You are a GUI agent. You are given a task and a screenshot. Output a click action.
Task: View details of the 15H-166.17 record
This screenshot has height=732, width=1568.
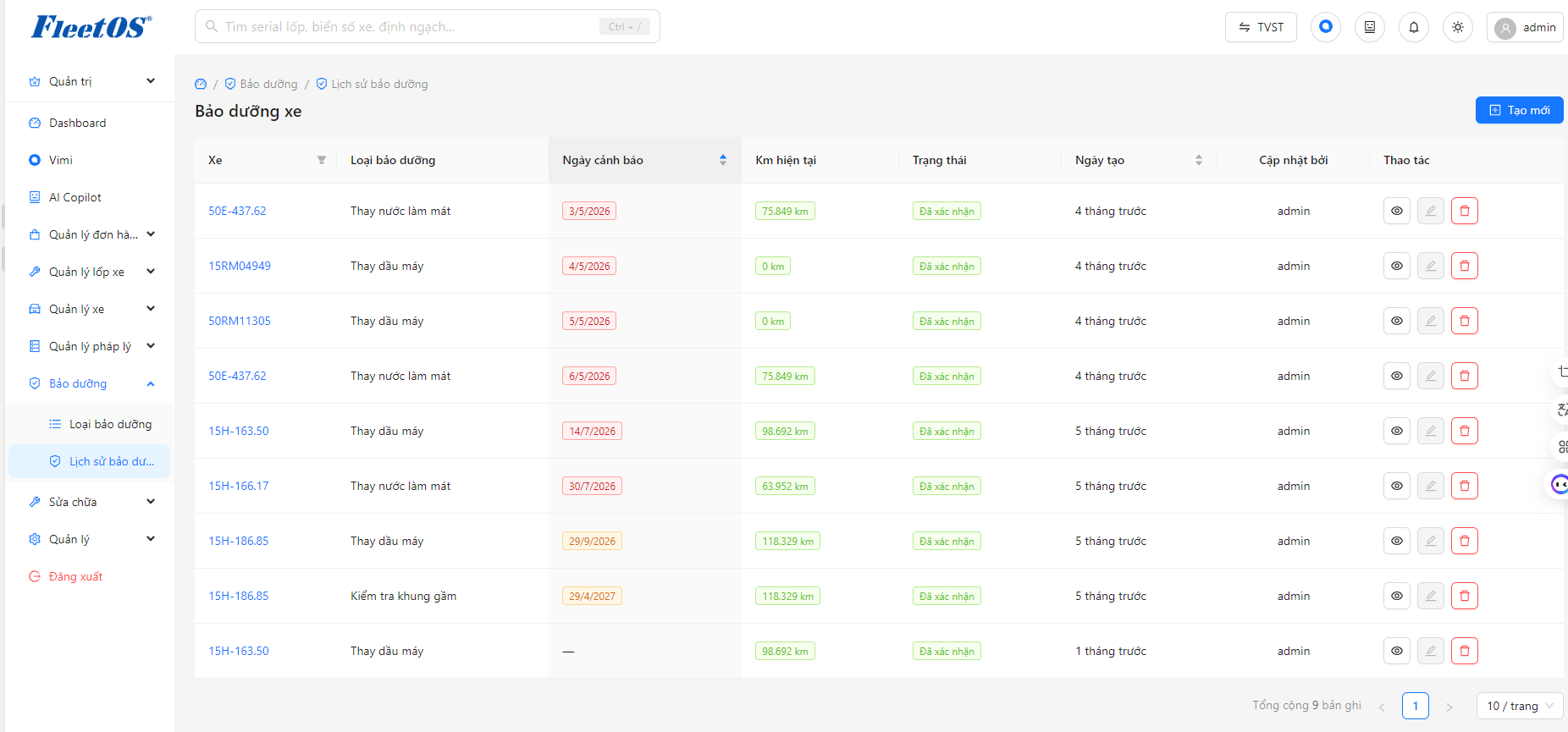1396,486
